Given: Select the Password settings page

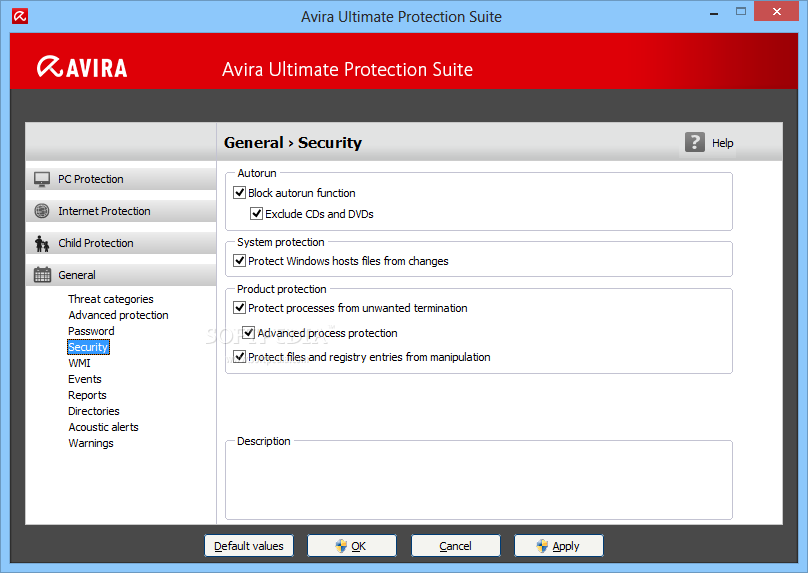Looking at the screenshot, I should coord(91,331).
